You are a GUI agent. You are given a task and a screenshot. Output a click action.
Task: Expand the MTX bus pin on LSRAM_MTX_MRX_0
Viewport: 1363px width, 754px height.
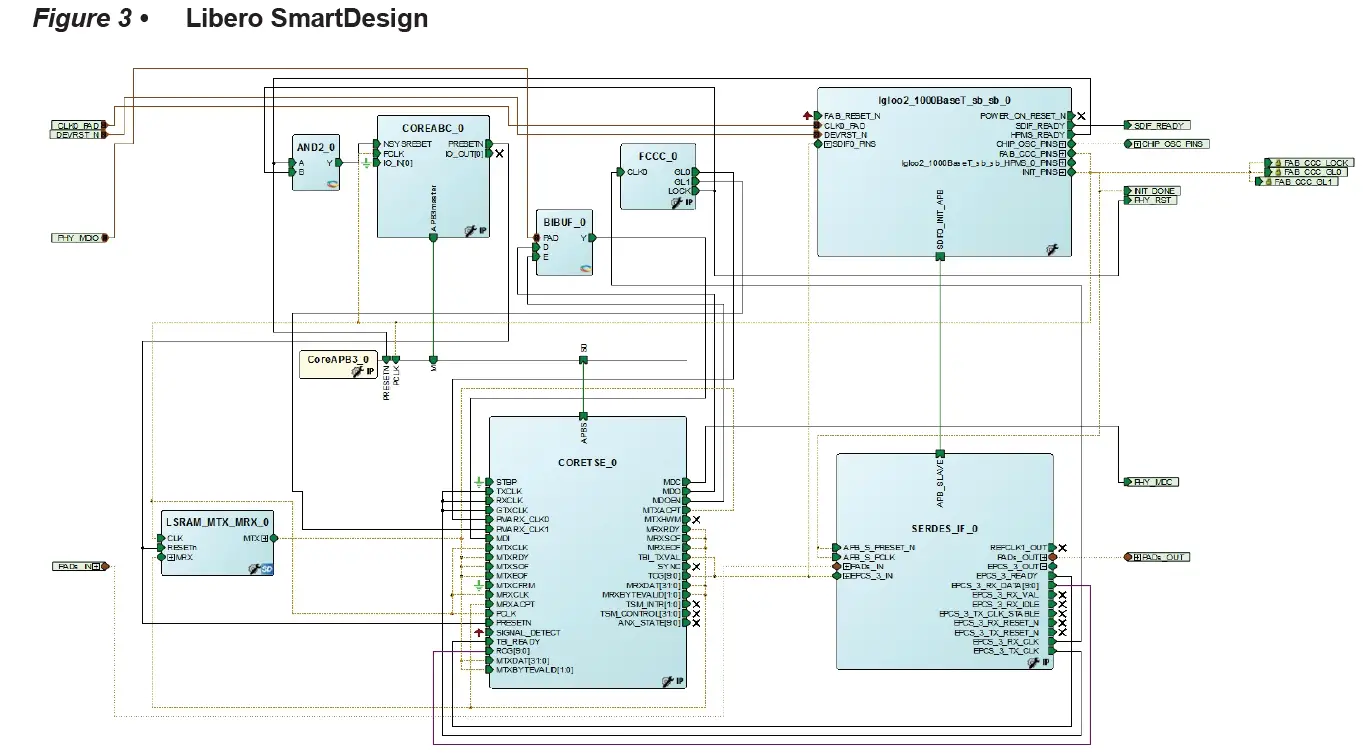pyautogui.click(x=264, y=538)
